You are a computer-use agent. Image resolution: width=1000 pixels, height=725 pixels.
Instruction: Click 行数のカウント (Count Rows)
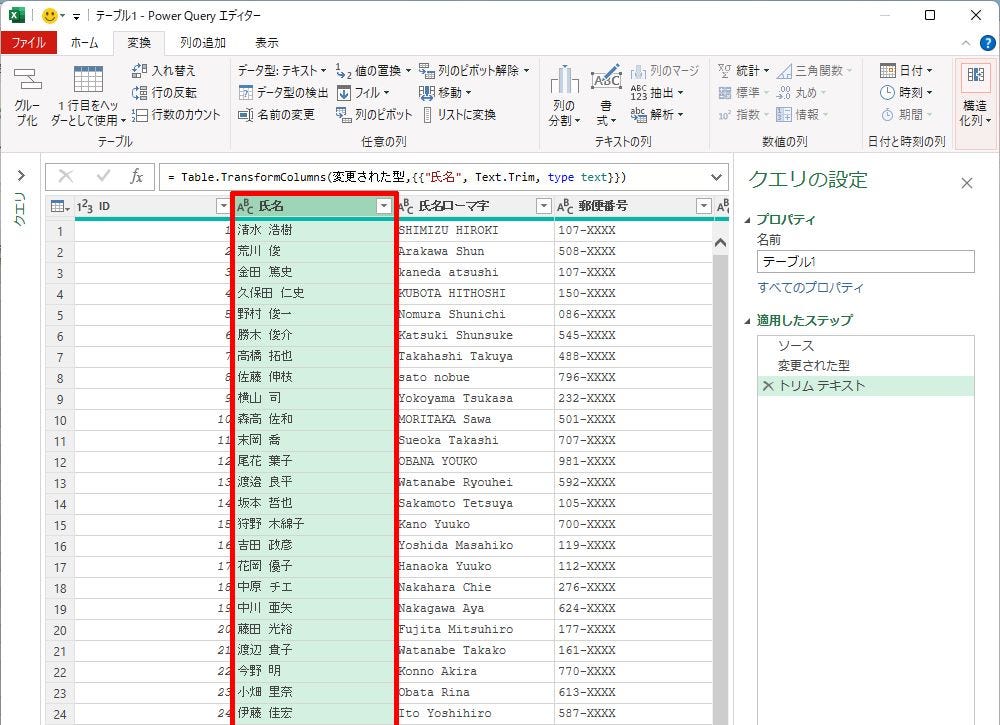click(176, 115)
